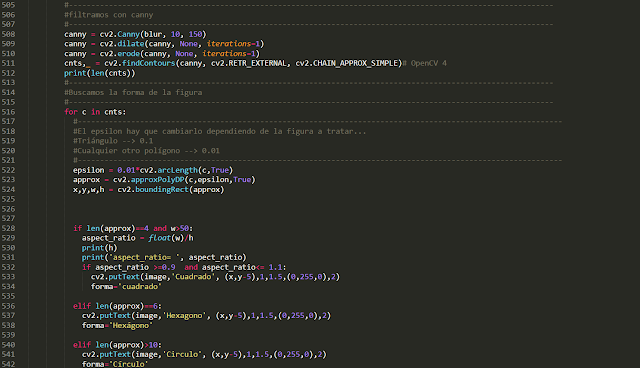Screen dimensions: 640x368
Task: Click 'findContours' function name
Action: 149,63
